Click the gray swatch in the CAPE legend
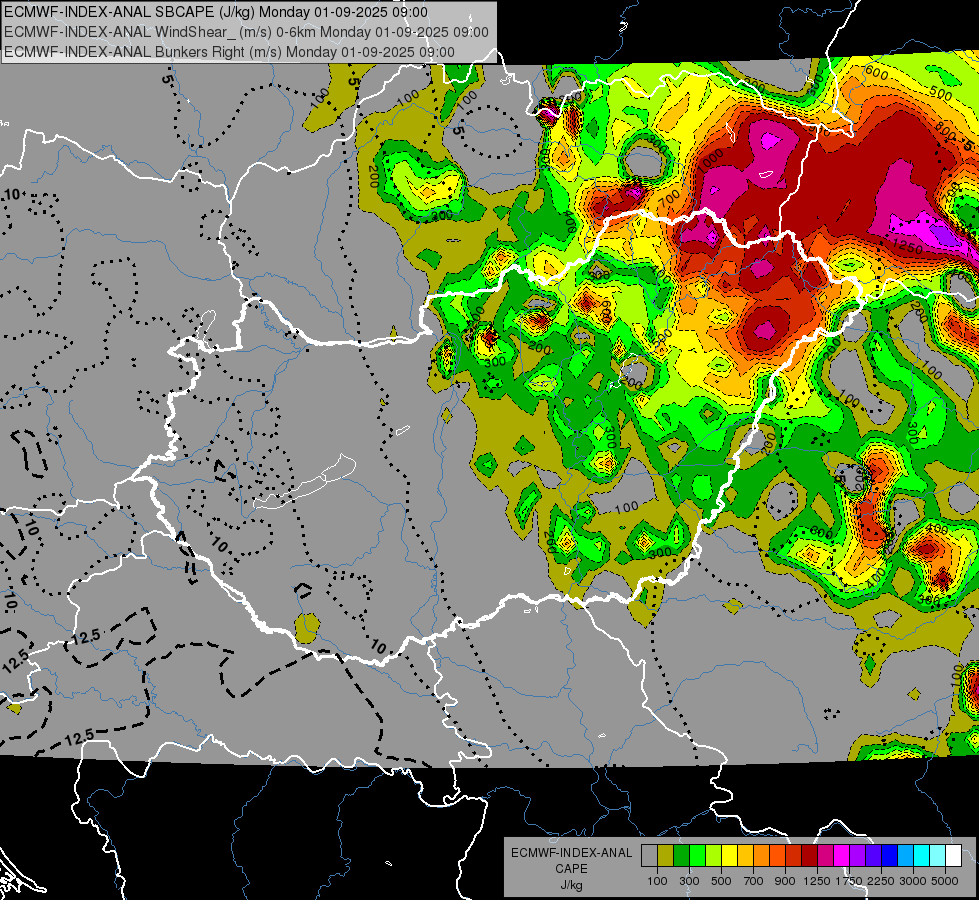This screenshot has height=900, width=979. pyautogui.click(x=649, y=855)
